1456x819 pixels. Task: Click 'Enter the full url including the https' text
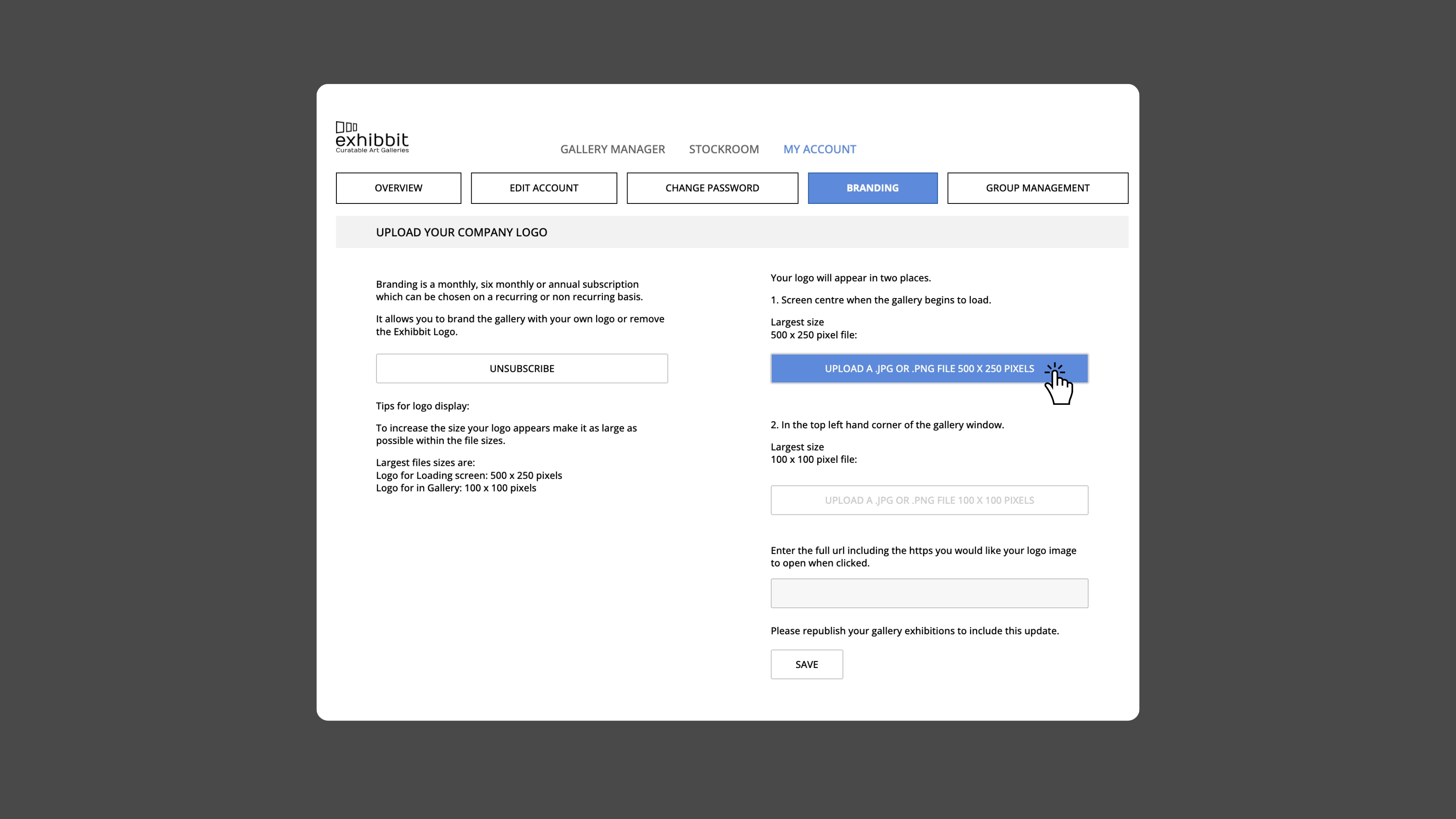(x=923, y=557)
